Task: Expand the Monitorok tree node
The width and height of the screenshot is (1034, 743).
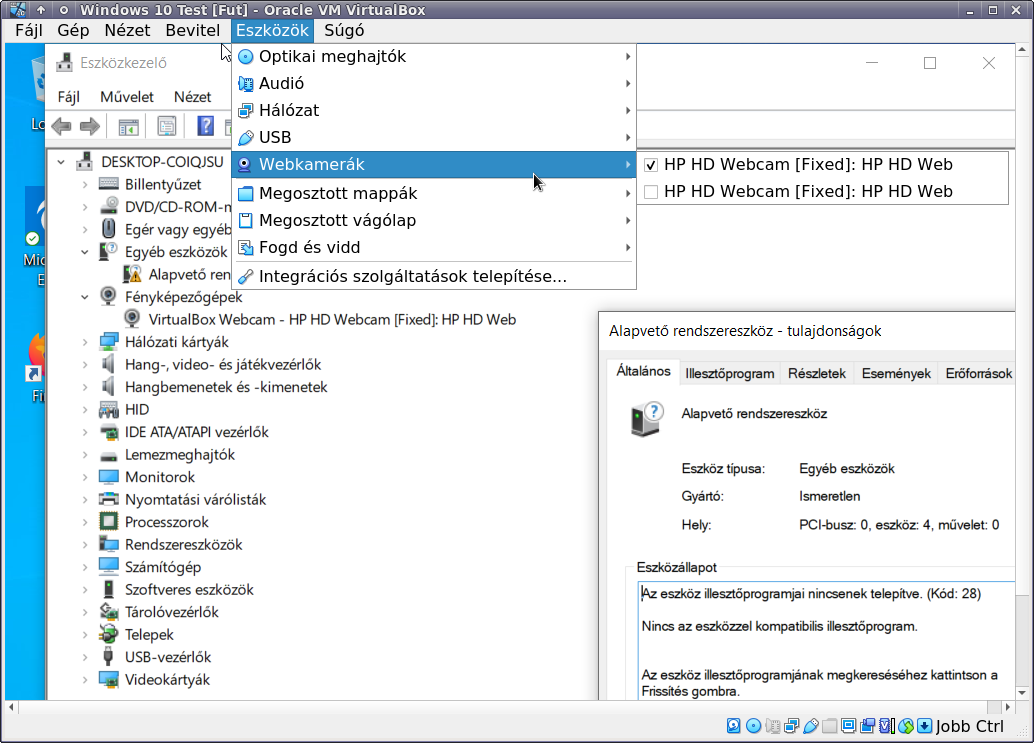Action: (85, 477)
